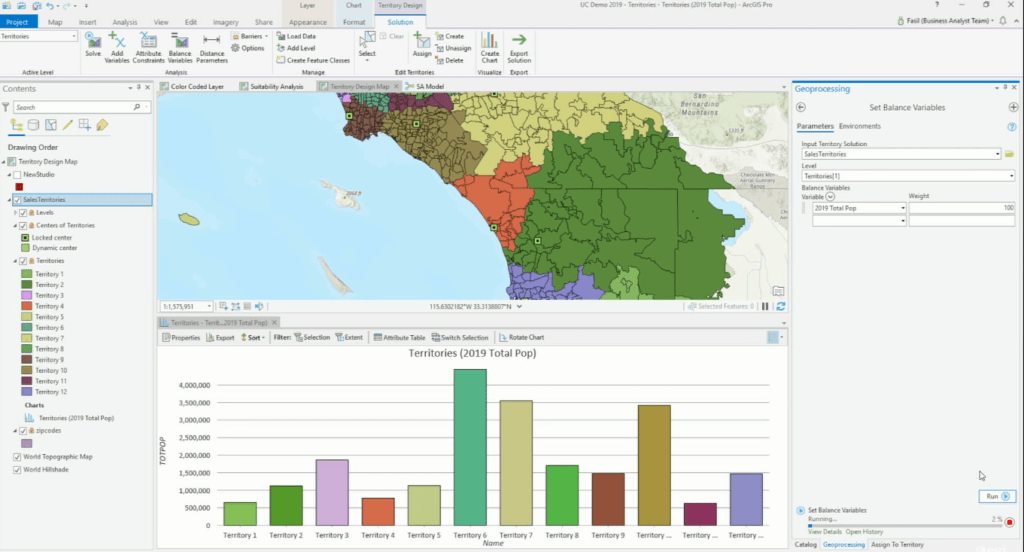1024x552 pixels.
Task: Click Open History link
Action: [864, 532]
